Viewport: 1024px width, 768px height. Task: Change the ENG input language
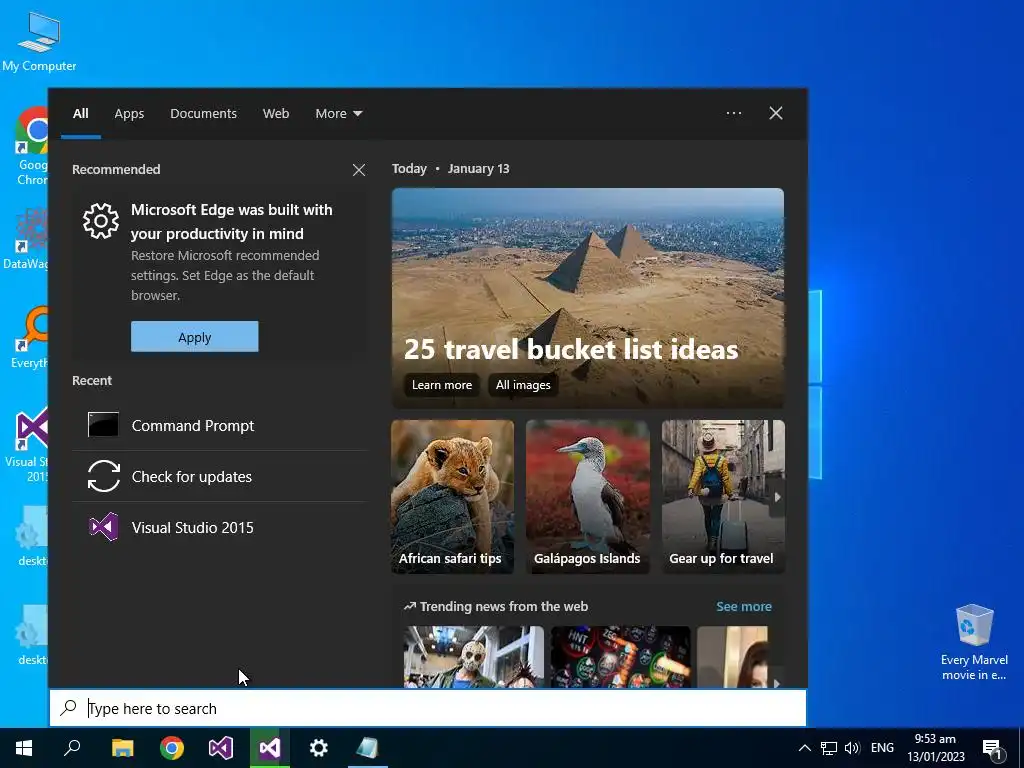882,748
